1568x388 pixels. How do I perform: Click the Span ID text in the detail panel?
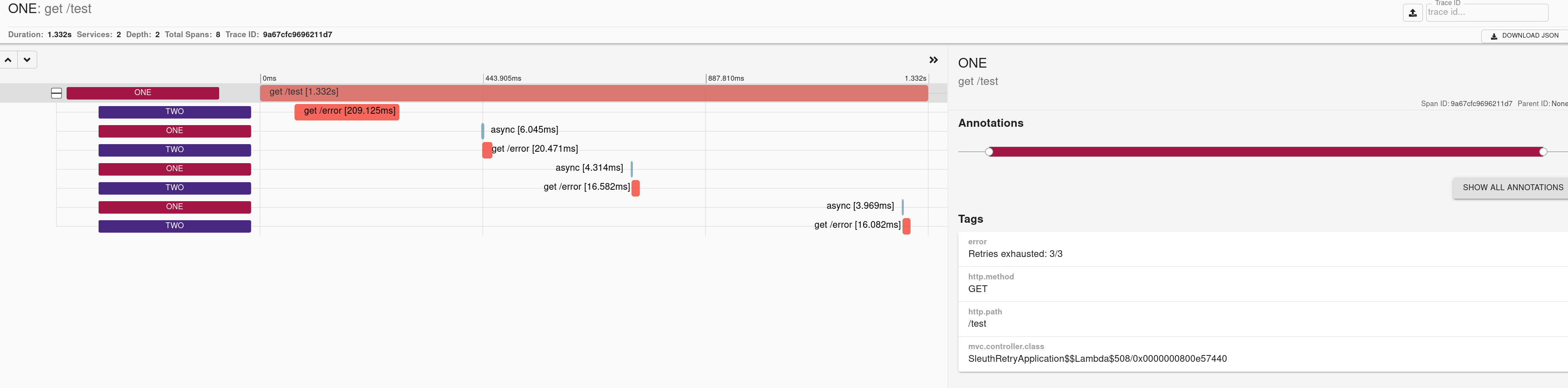point(1466,104)
